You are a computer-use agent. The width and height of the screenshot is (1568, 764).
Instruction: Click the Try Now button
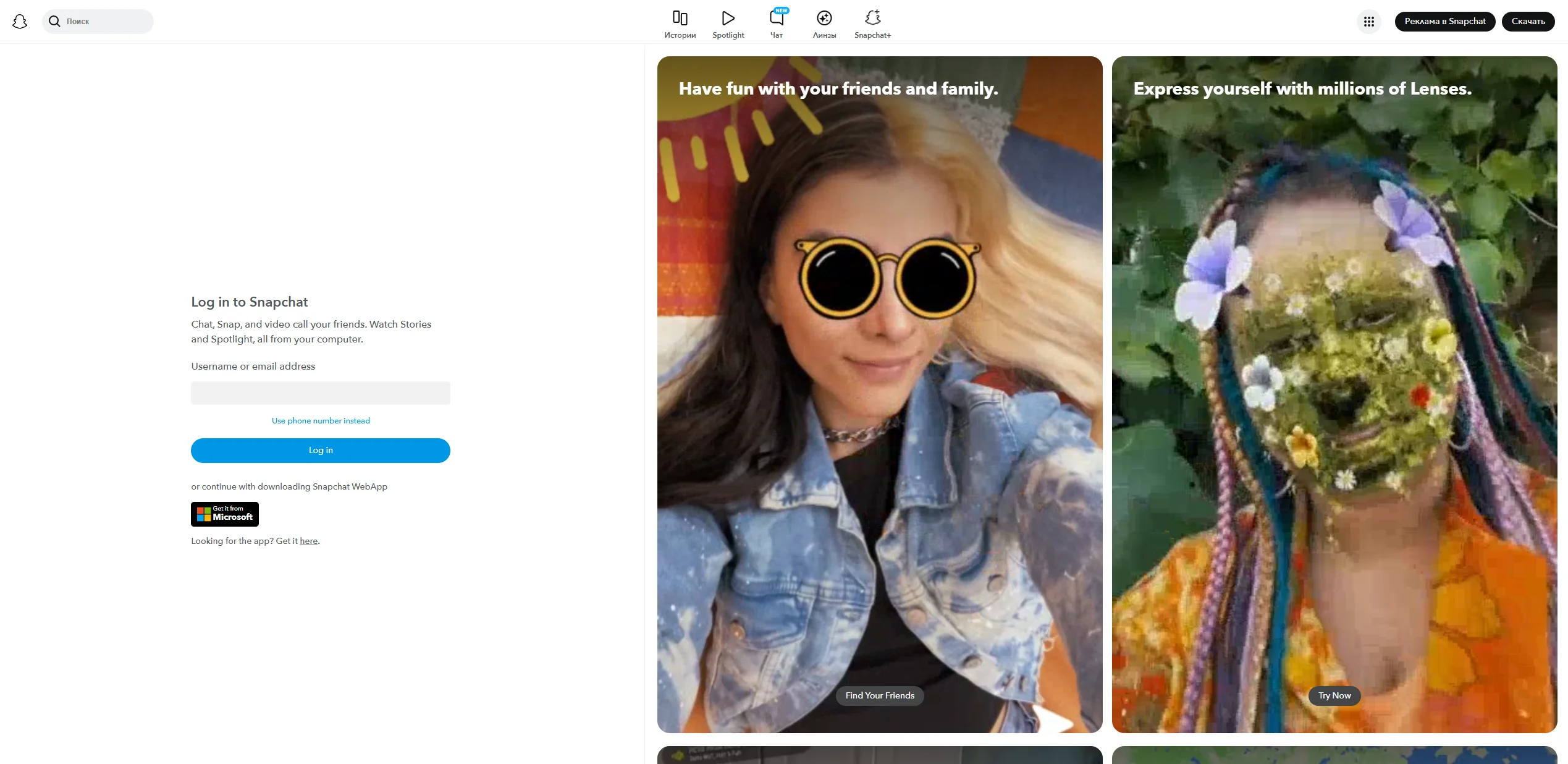click(1333, 695)
